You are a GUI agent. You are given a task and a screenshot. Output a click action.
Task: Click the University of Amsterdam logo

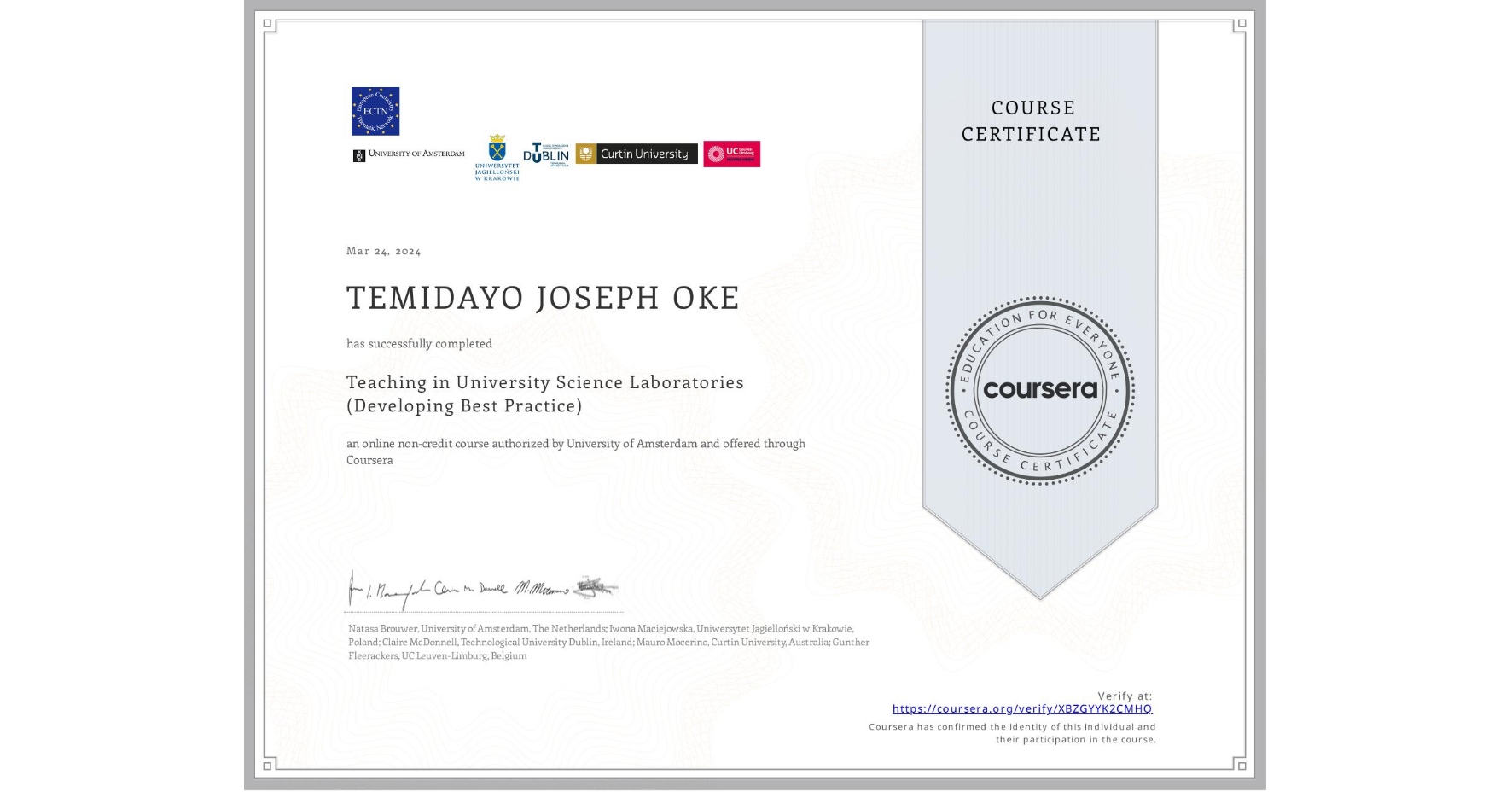tap(409, 154)
